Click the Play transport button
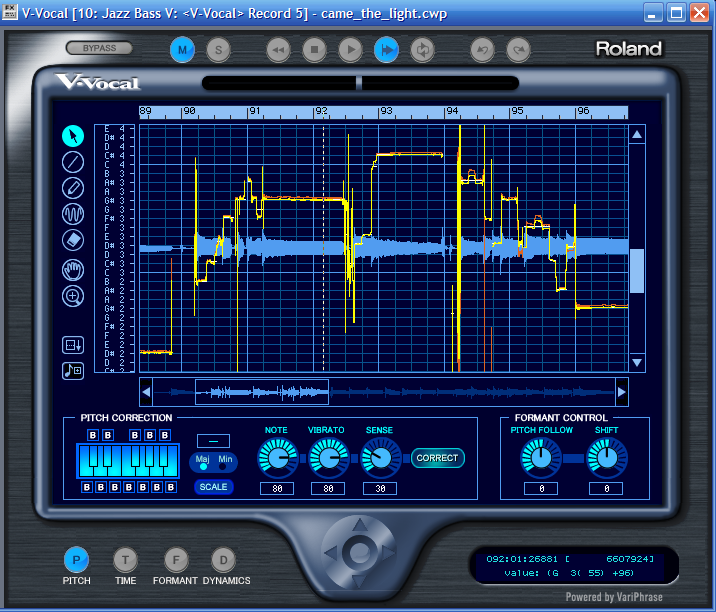Image resolution: width=716 pixels, height=612 pixels. point(350,50)
